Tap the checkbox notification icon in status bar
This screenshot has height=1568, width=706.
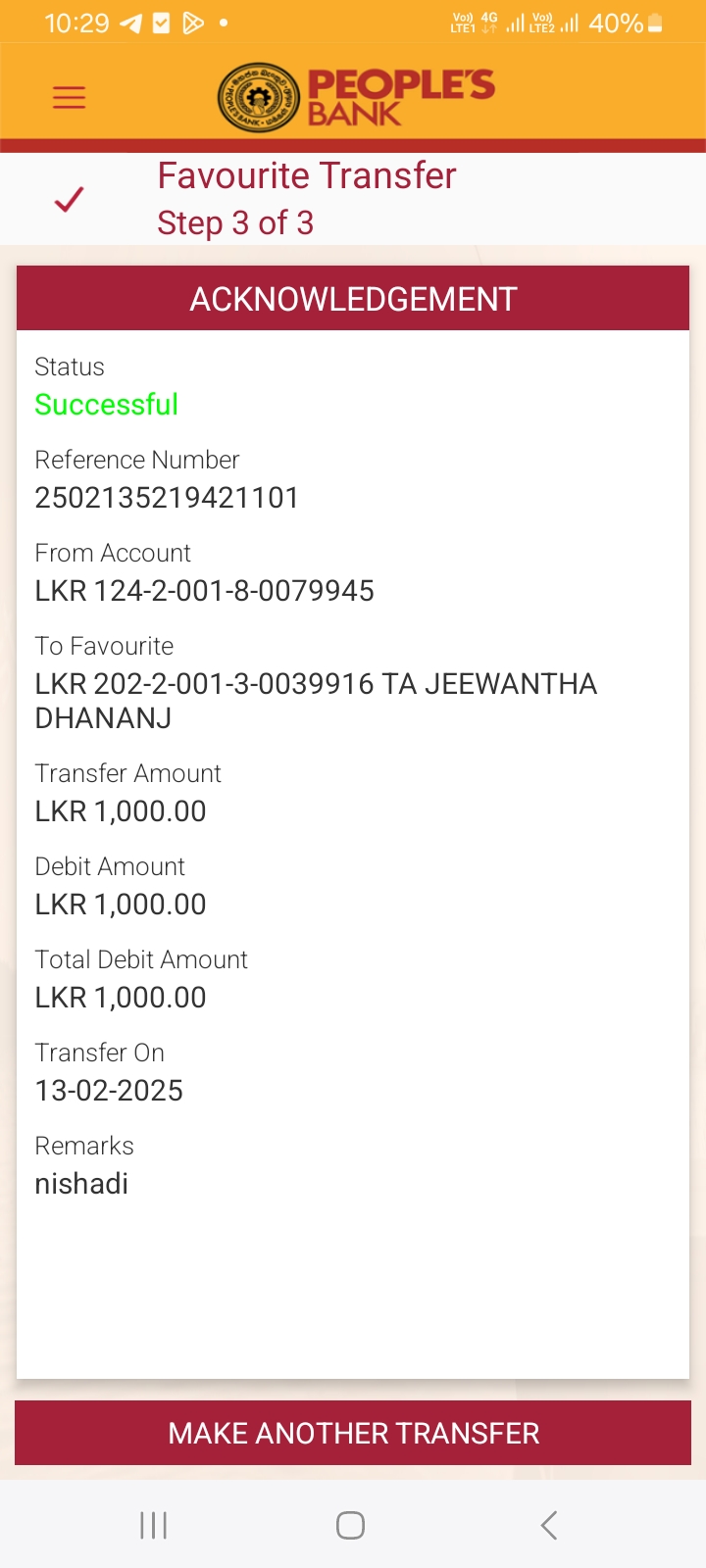(x=162, y=23)
